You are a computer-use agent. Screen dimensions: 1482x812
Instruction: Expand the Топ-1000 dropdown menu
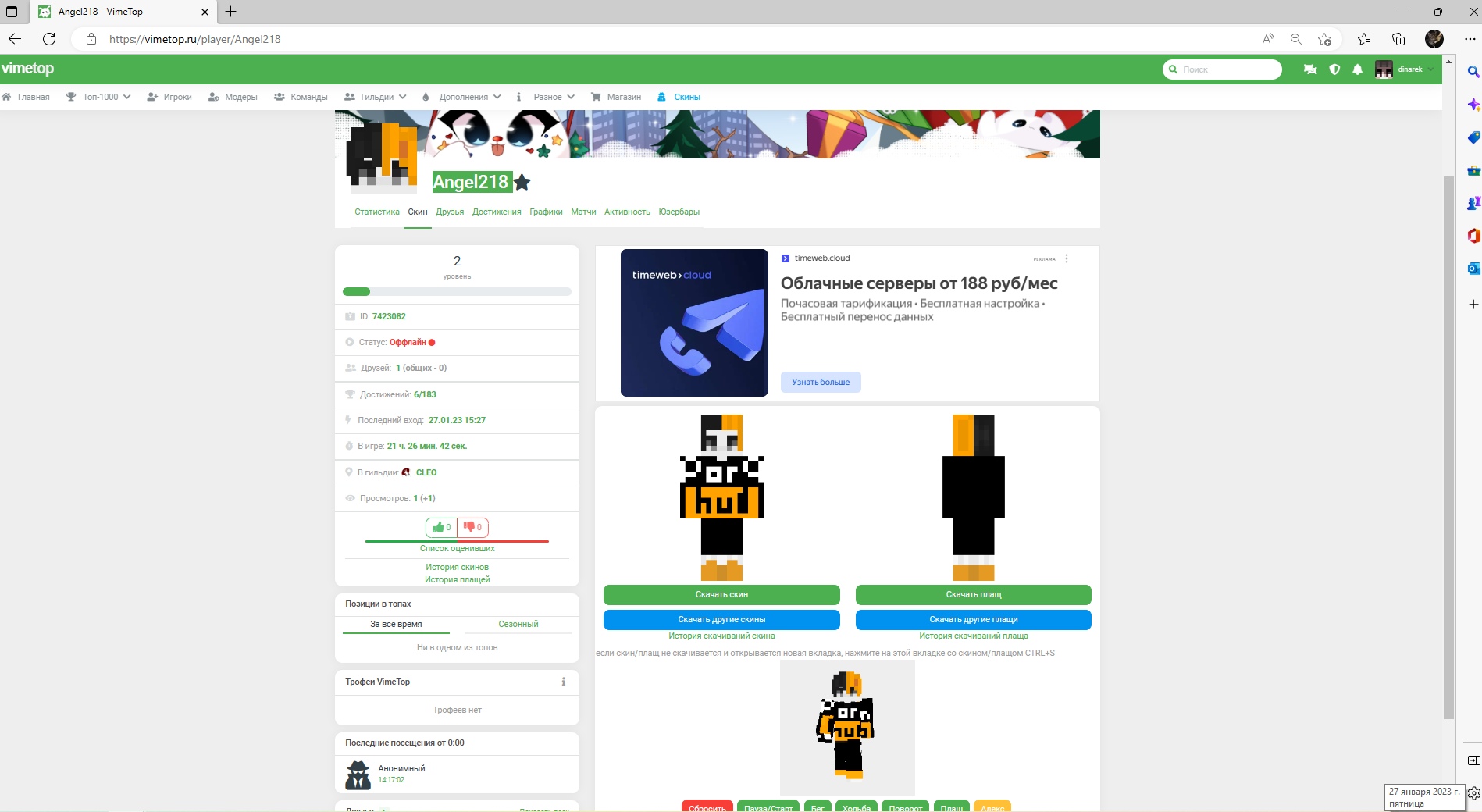pyautogui.click(x=99, y=97)
